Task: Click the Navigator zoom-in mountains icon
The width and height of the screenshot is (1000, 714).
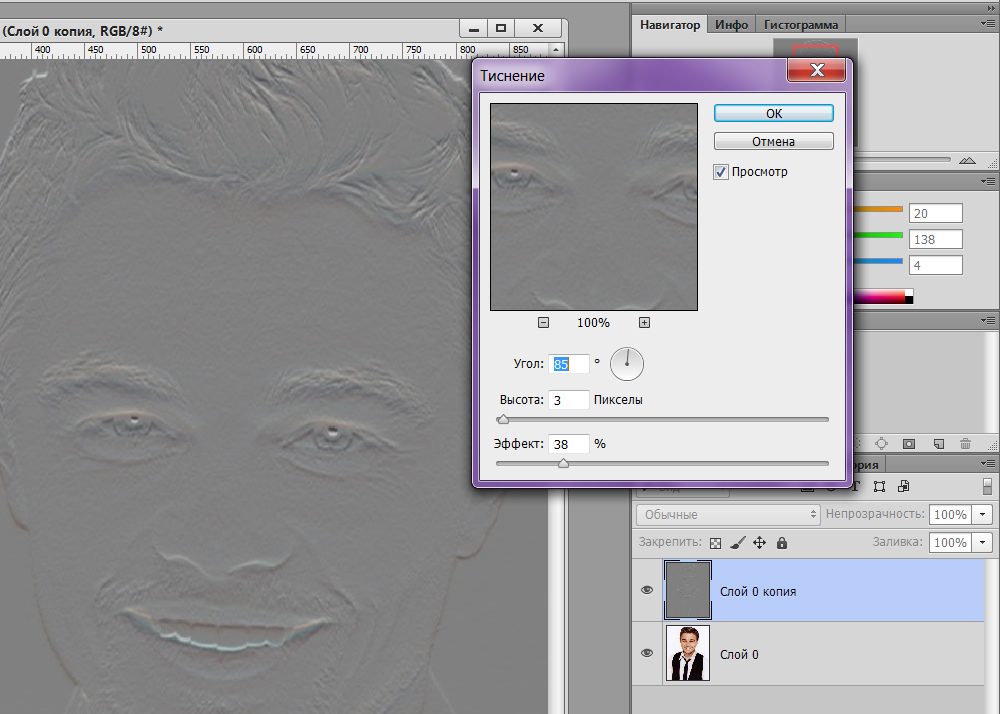Action: click(966, 160)
